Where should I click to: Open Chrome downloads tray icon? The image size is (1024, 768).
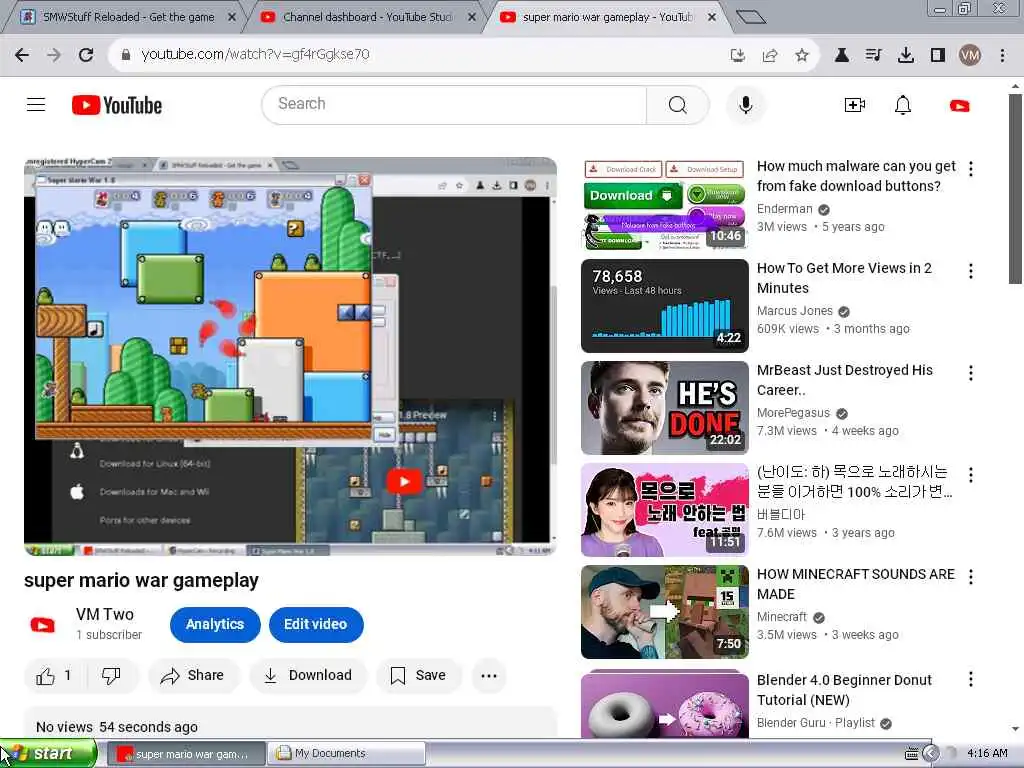pos(906,56)
